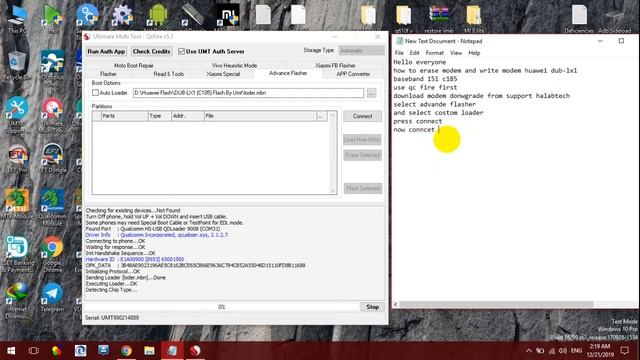The image size is (640, 360).
Task: Click the Stop button
Action: 372,307
